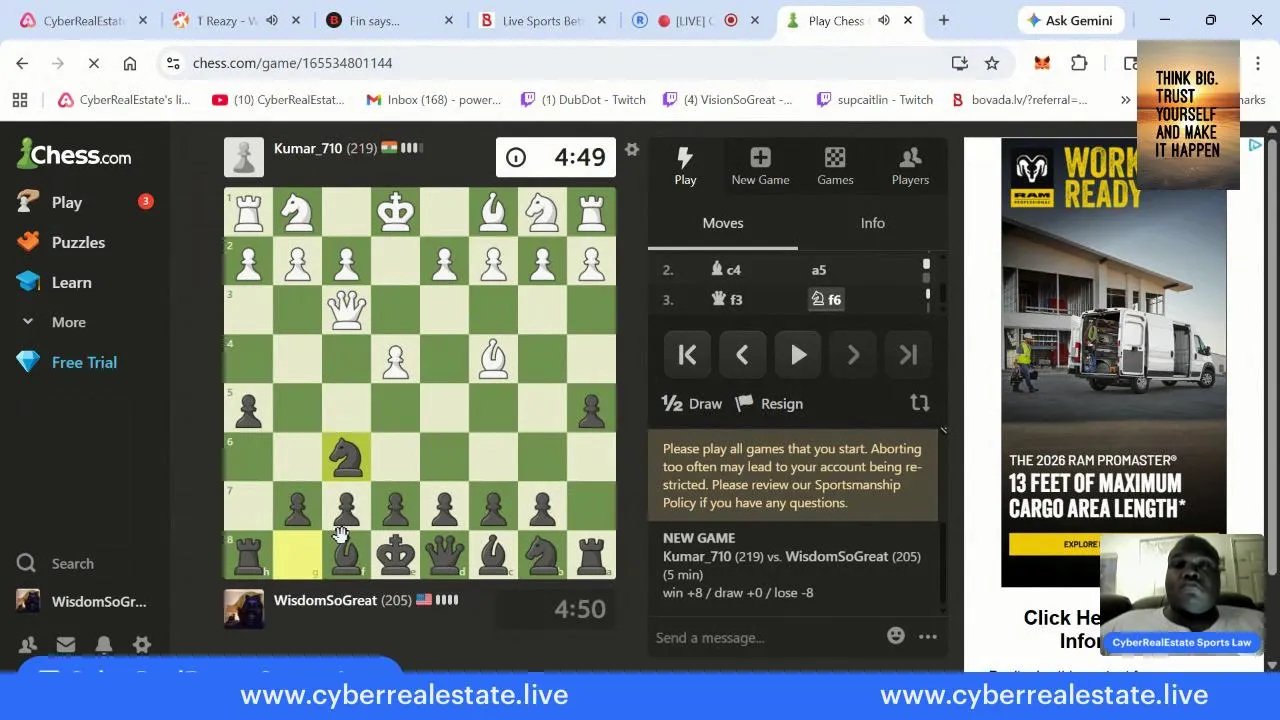Select the New Game tab

pos(760,166)
